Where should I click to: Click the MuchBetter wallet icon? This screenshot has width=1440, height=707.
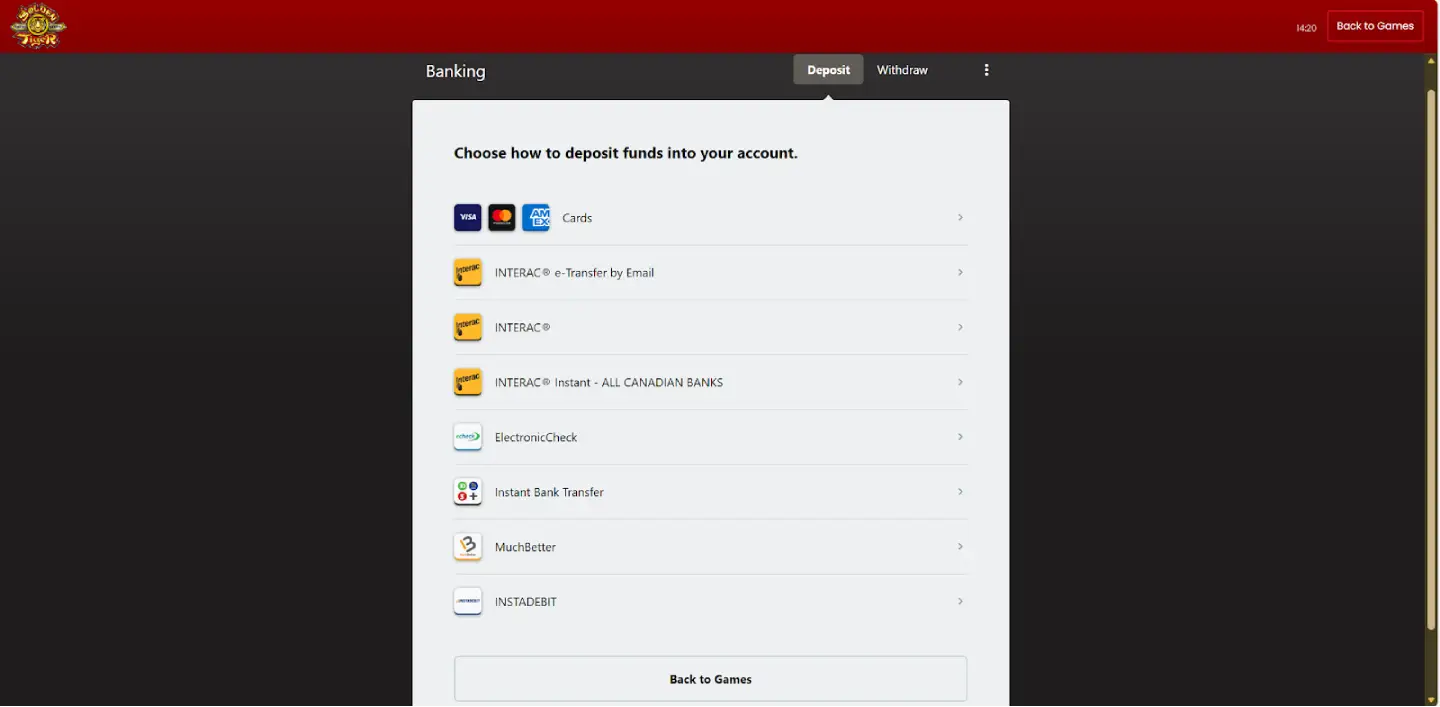click(467, 546)
